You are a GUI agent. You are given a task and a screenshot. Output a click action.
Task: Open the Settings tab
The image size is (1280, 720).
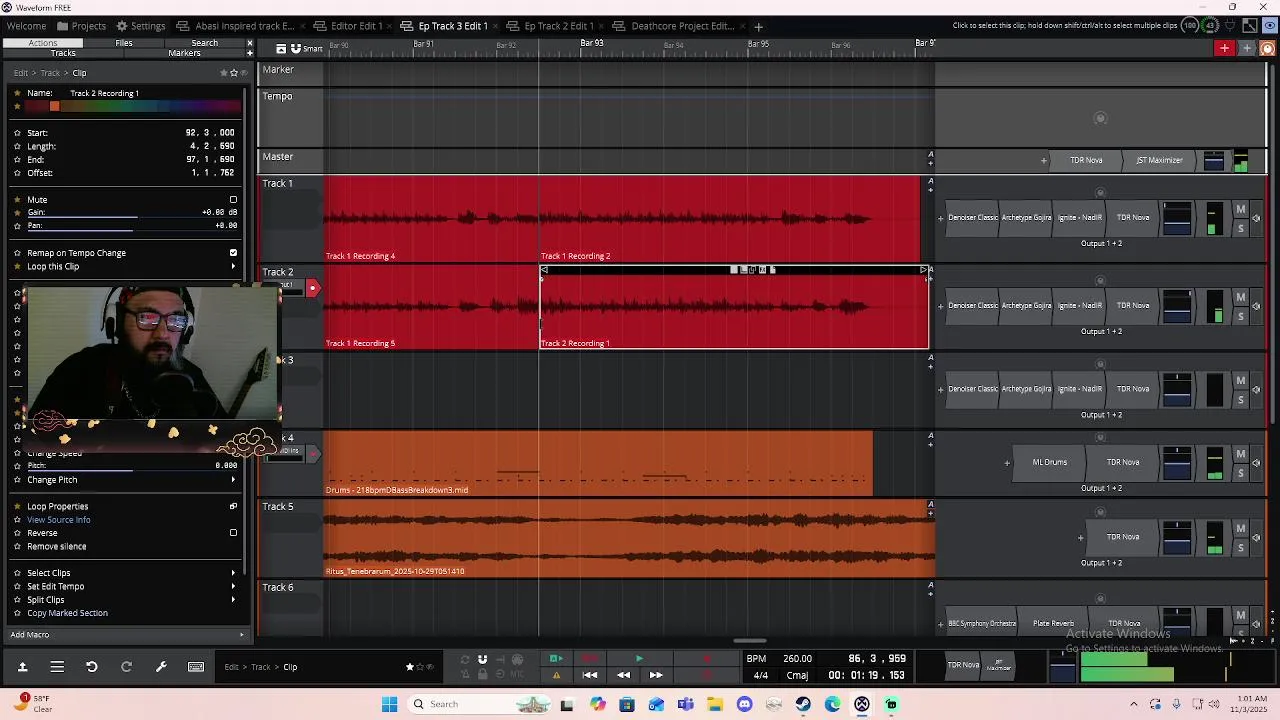pyautogui.click(x=141, y=26)
